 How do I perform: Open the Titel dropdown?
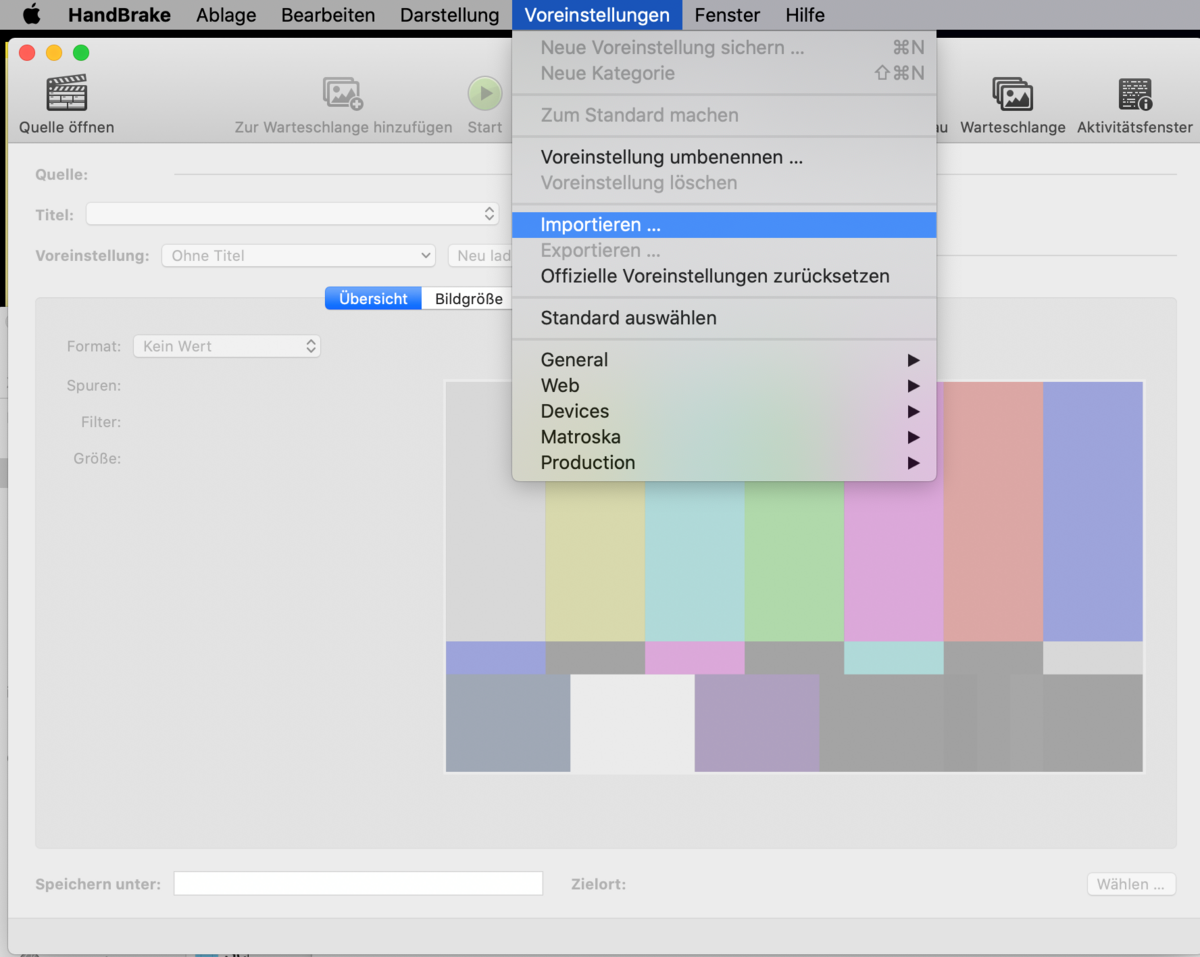pos(292,214)
